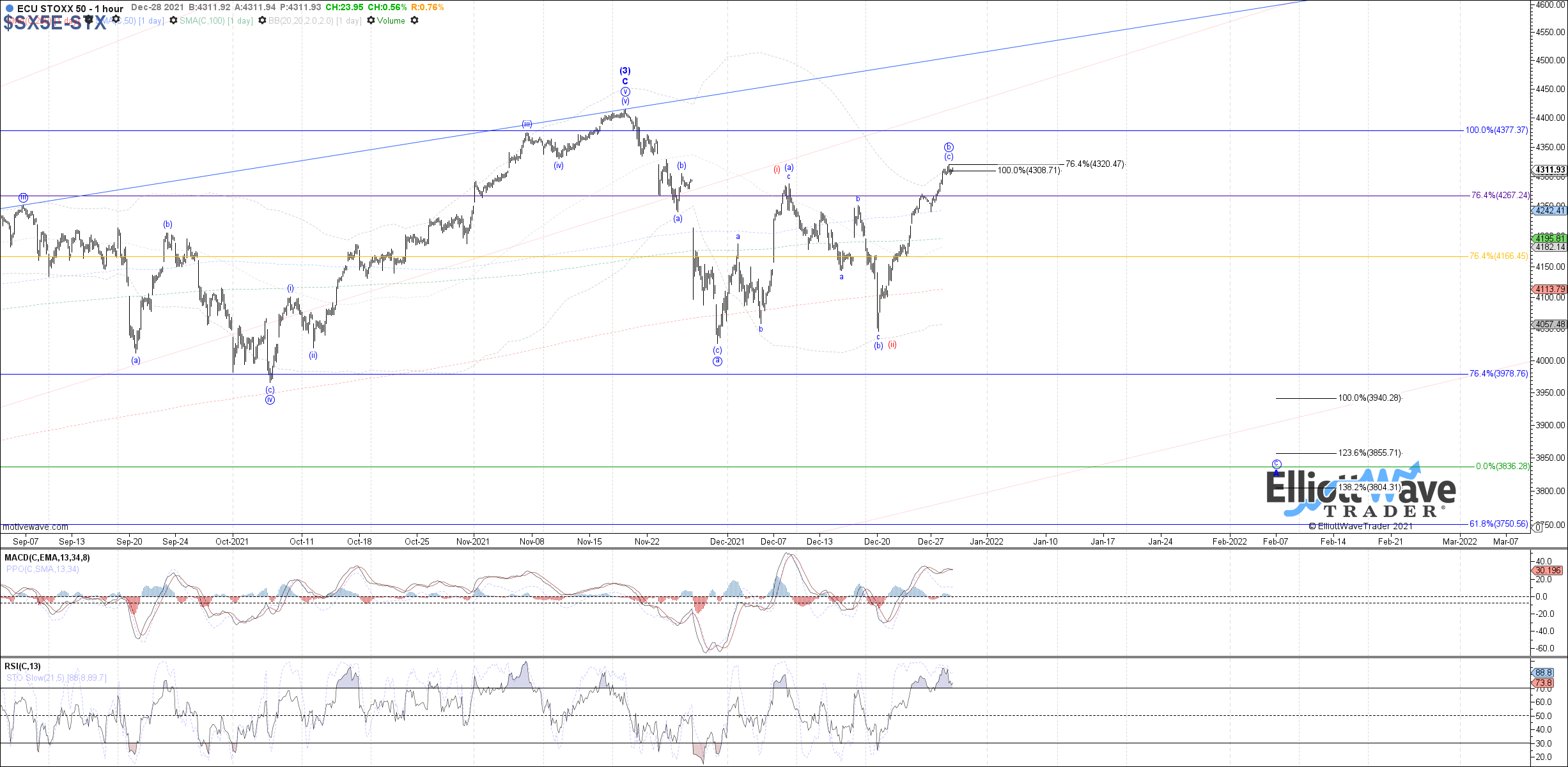Click the PPO(C,SMA,13,34) label
The width and height of the screenshot is (1568, 767).
click(43, 569)
